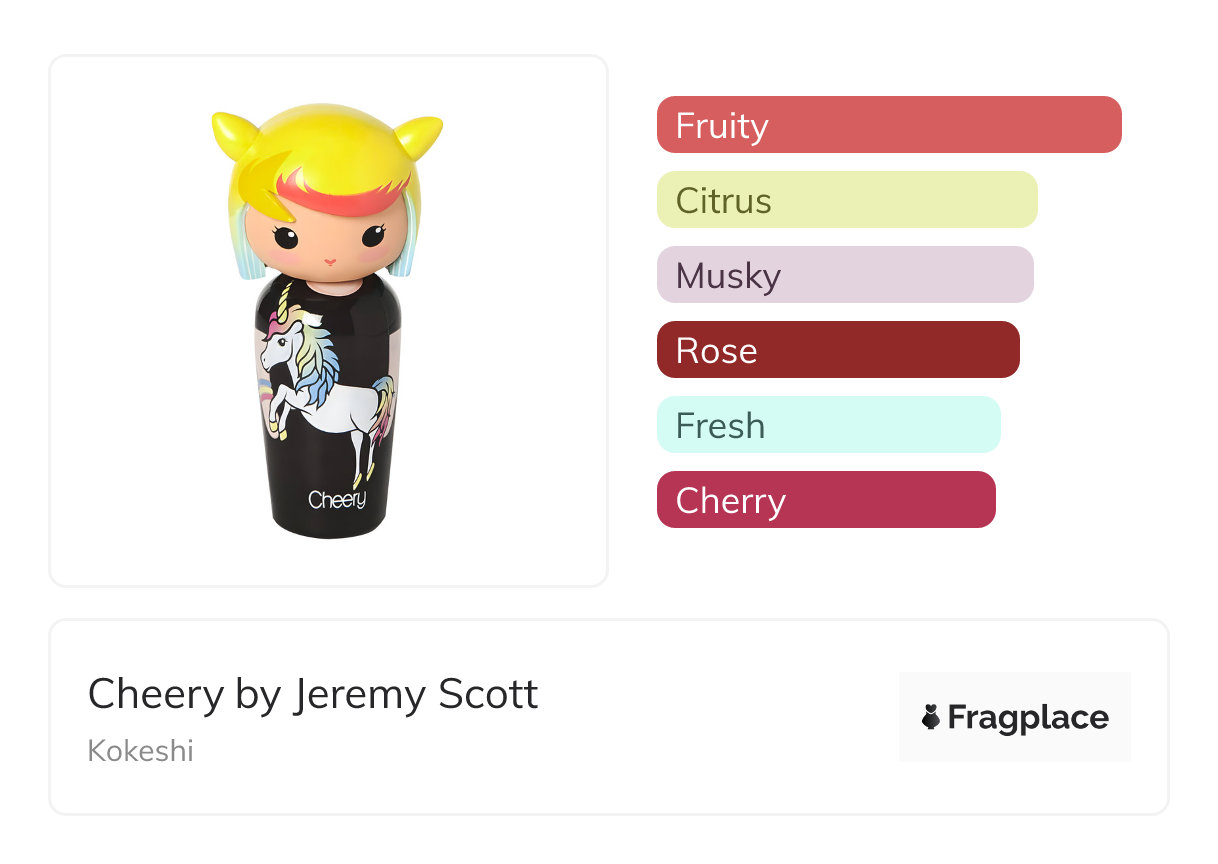The image size is (1218, 864).
Task: Click the doll's red-pink bangs
Action: (345, 188)
